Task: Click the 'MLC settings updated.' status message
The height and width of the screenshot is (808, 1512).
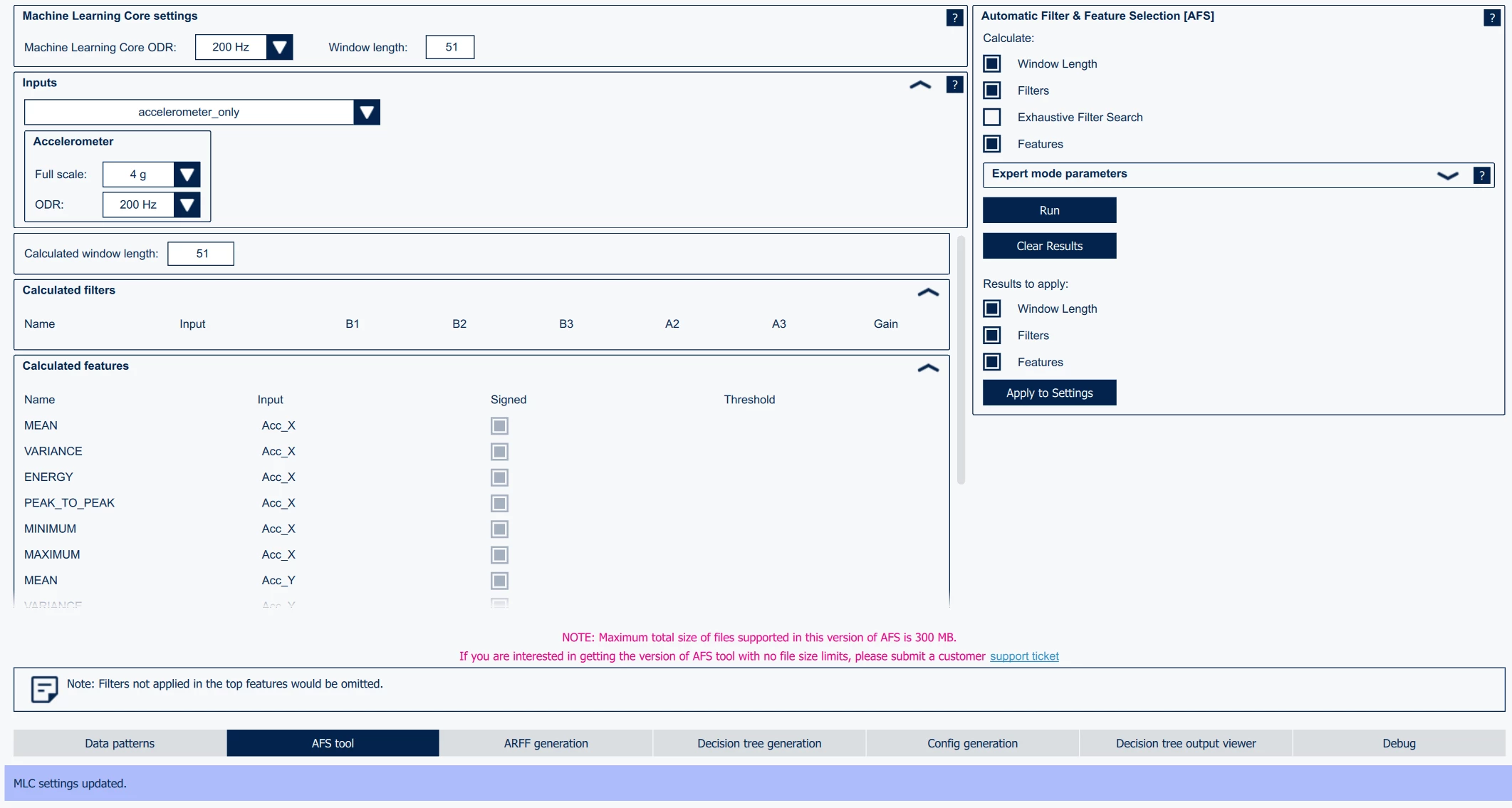Action: (70, 783)
